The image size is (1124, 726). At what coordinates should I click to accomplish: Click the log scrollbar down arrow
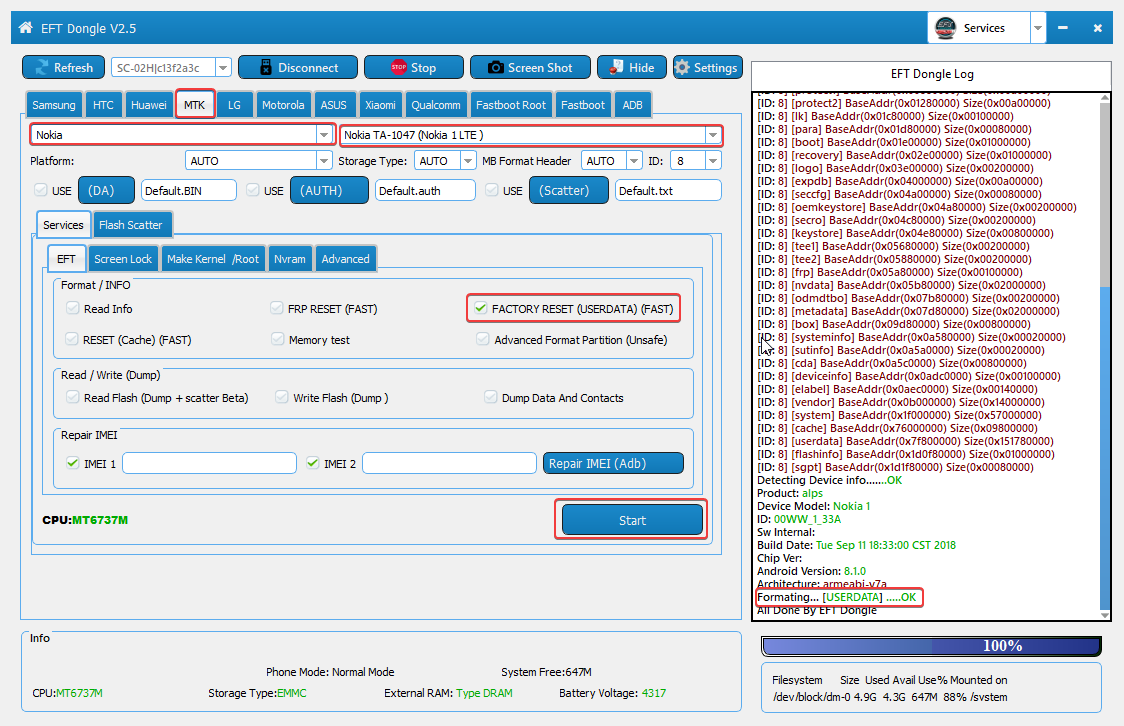(x=1105, y=615)
